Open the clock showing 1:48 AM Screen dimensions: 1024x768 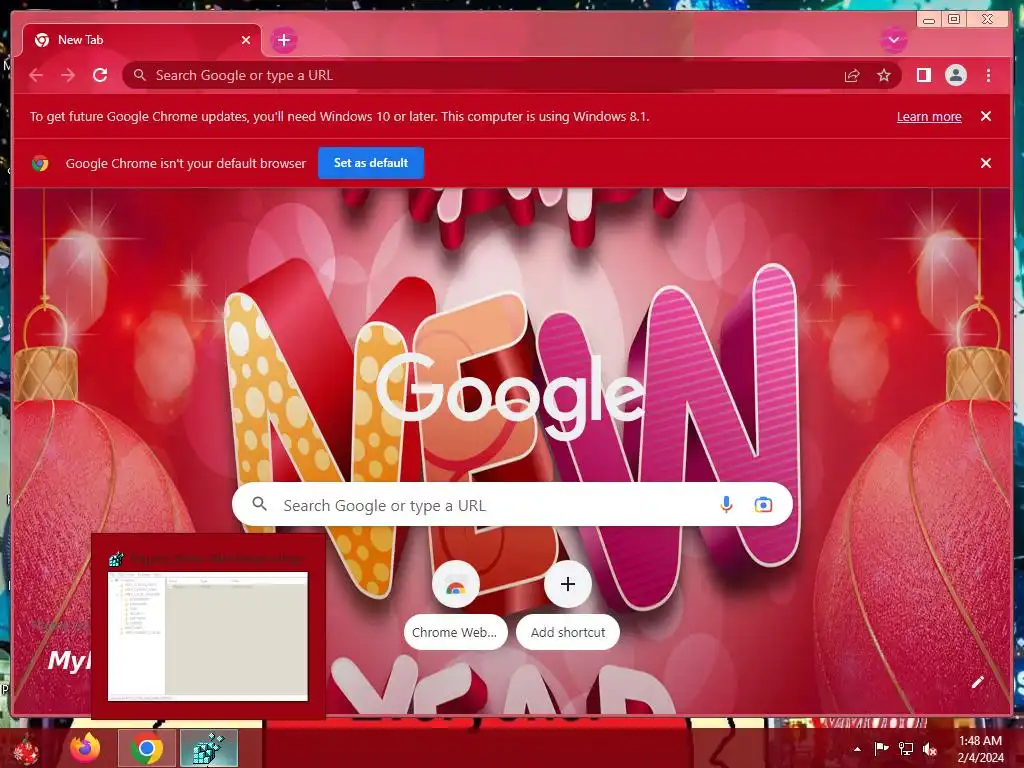[980, 749]
